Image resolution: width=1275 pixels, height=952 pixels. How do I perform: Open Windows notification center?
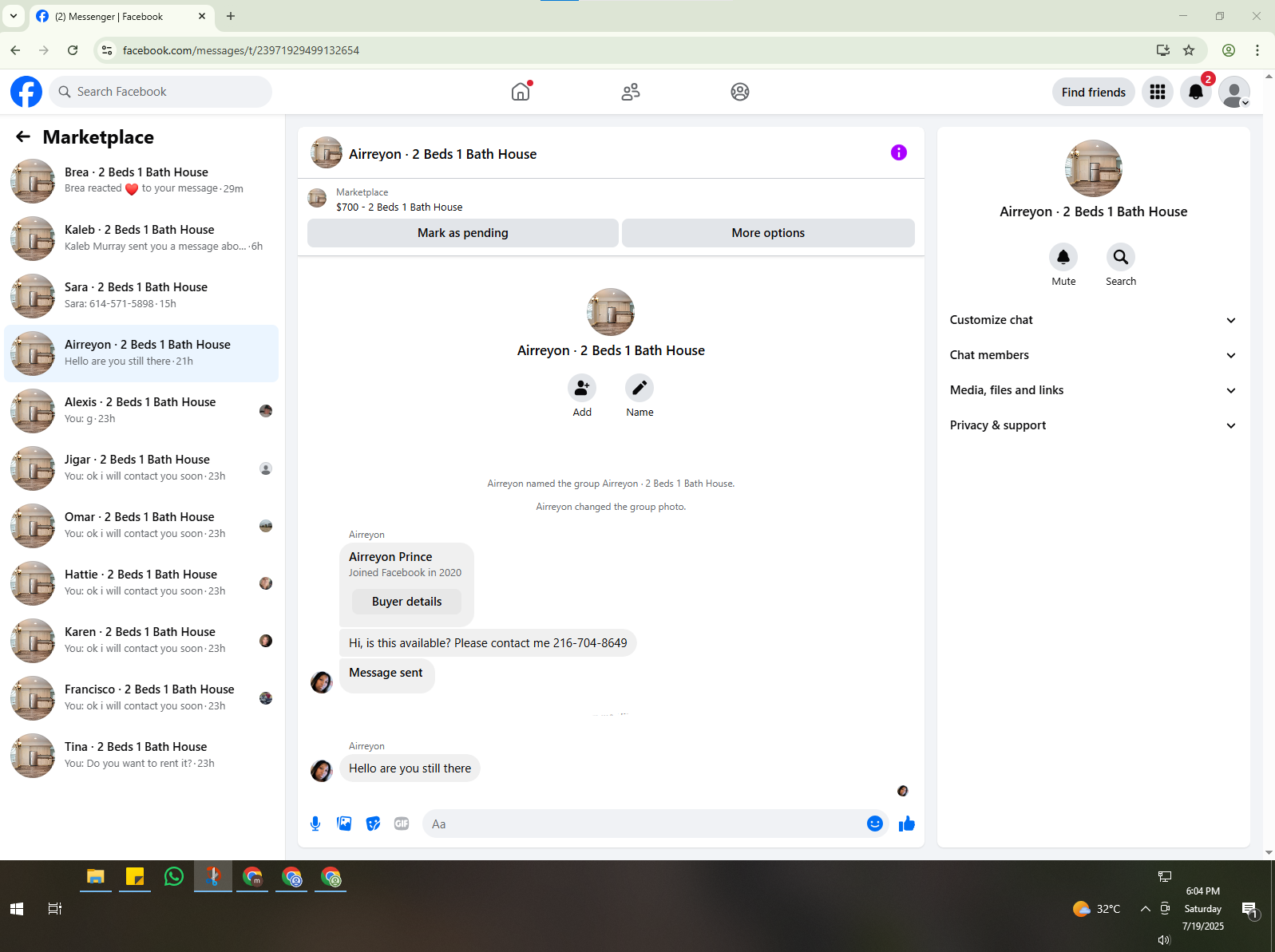[1250, 909]
